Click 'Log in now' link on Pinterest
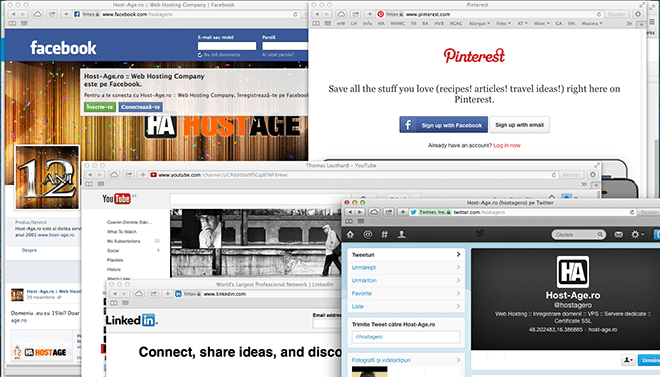Image resolution: width=660 pixels, height=377 pixels. coord(507,145)
